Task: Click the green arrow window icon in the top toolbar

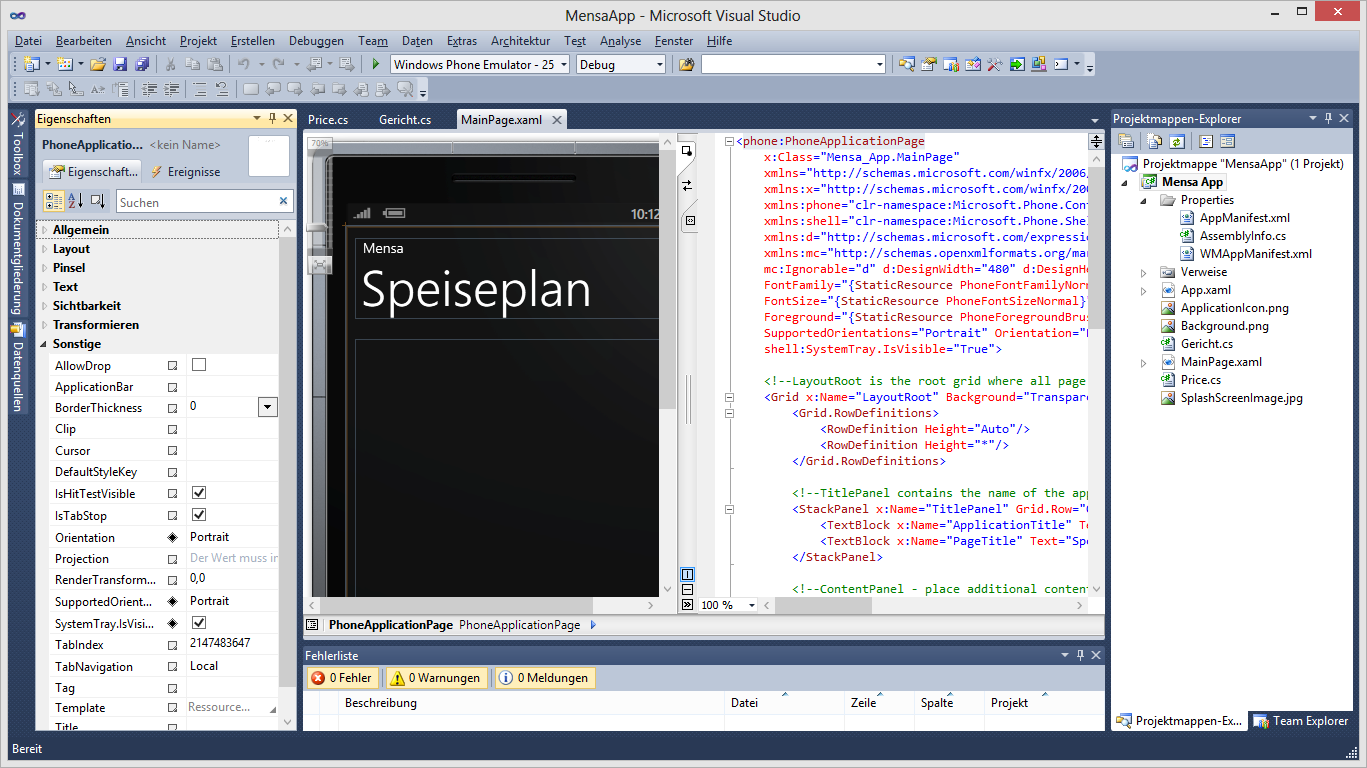Action: point(1017,64)
